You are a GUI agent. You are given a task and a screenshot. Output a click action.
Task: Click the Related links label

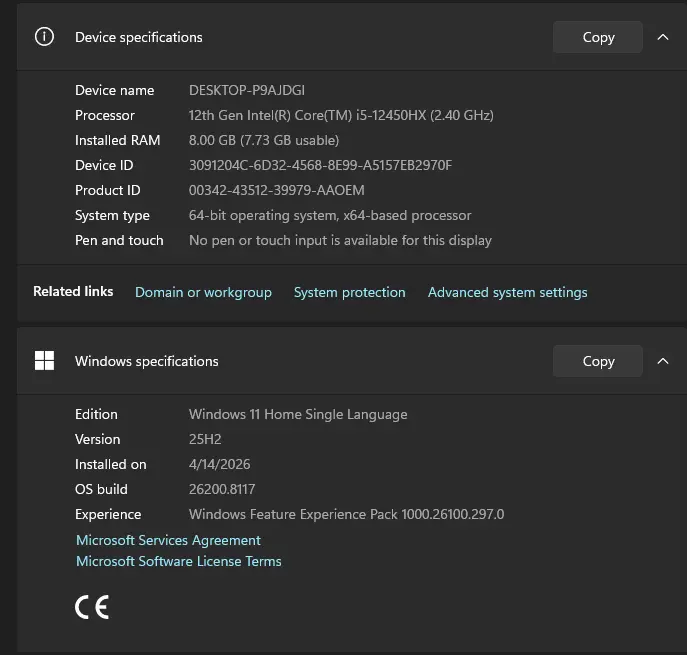[x=73, y=291]
